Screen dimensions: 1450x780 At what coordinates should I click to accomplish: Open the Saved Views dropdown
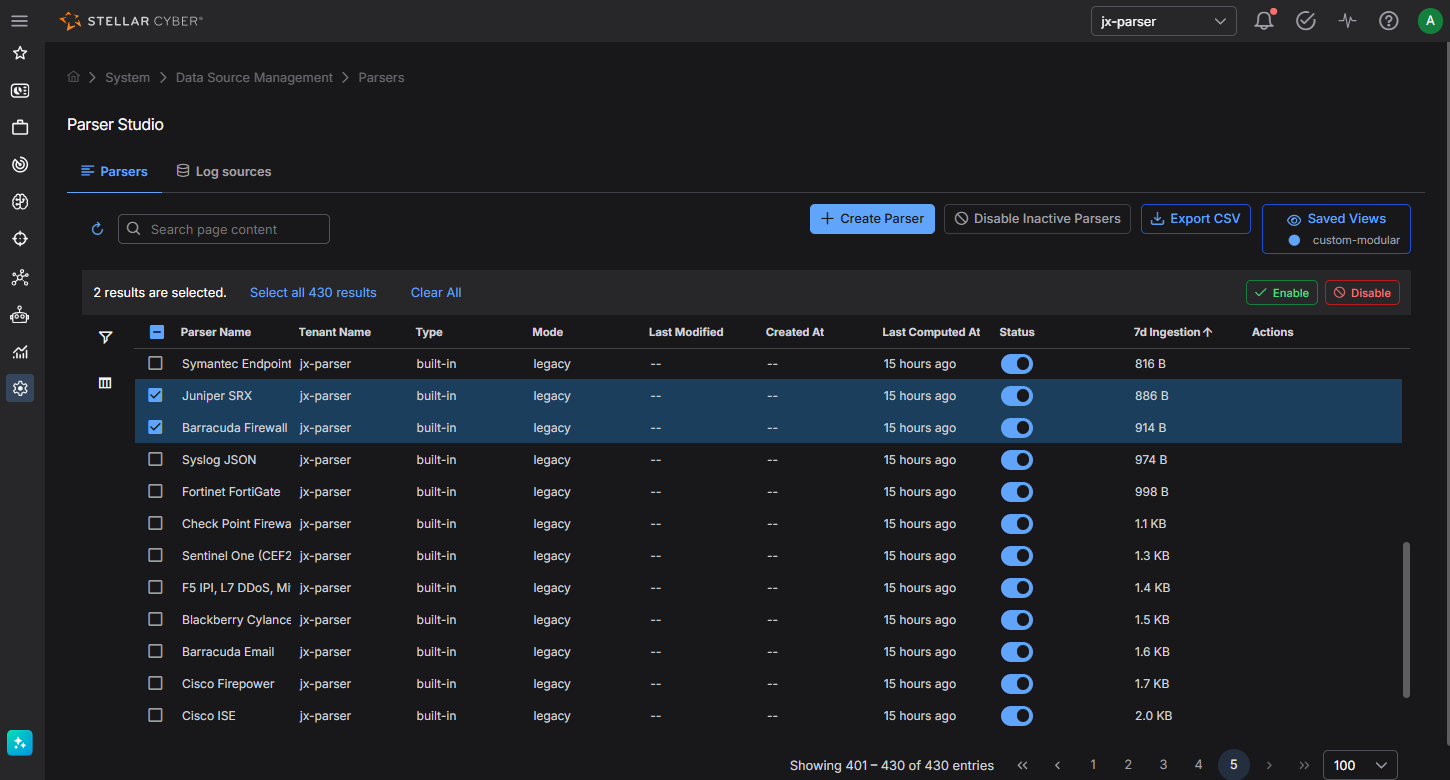1336,229
